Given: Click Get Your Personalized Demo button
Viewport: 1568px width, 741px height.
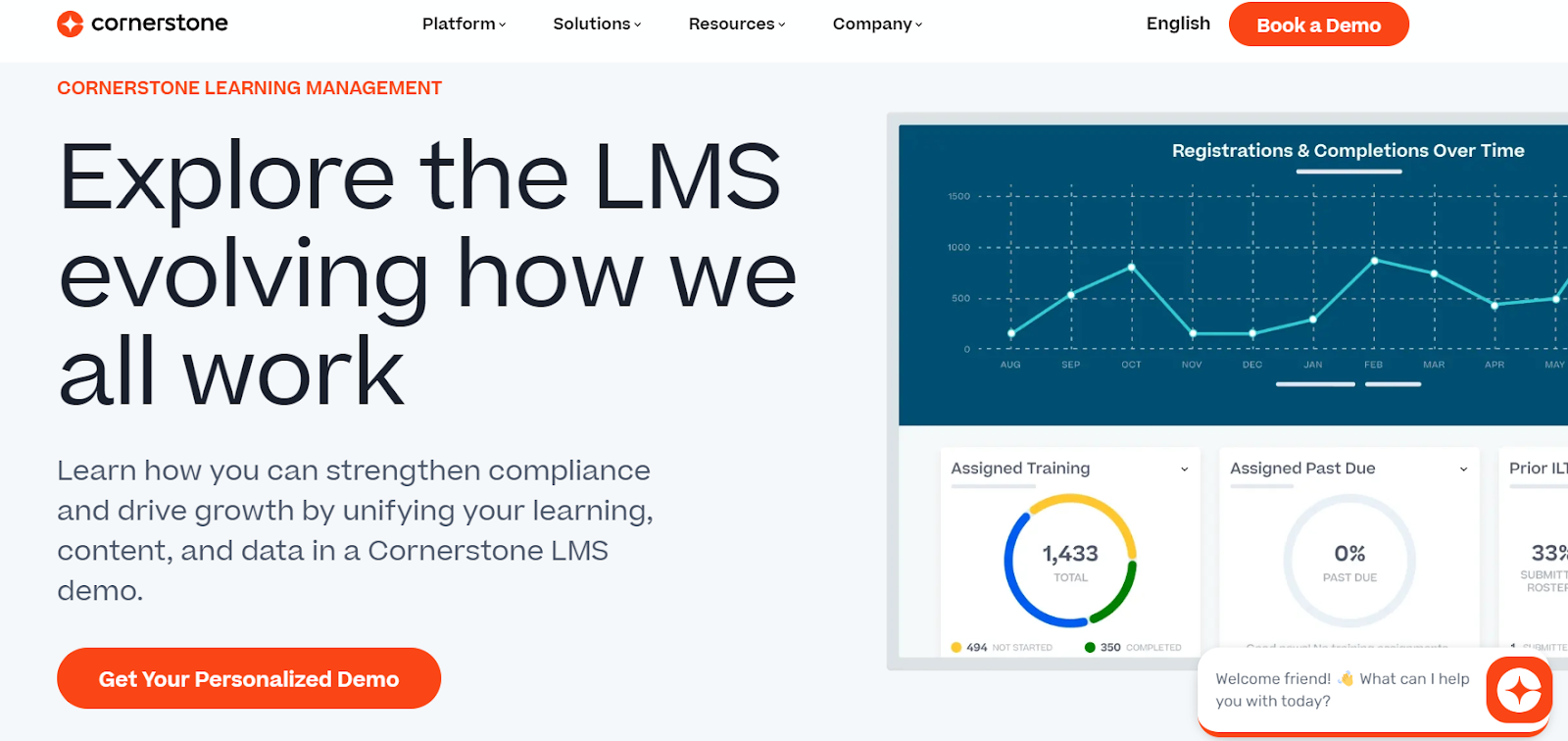Looking at the screenshot, I should tap(249, 678).
